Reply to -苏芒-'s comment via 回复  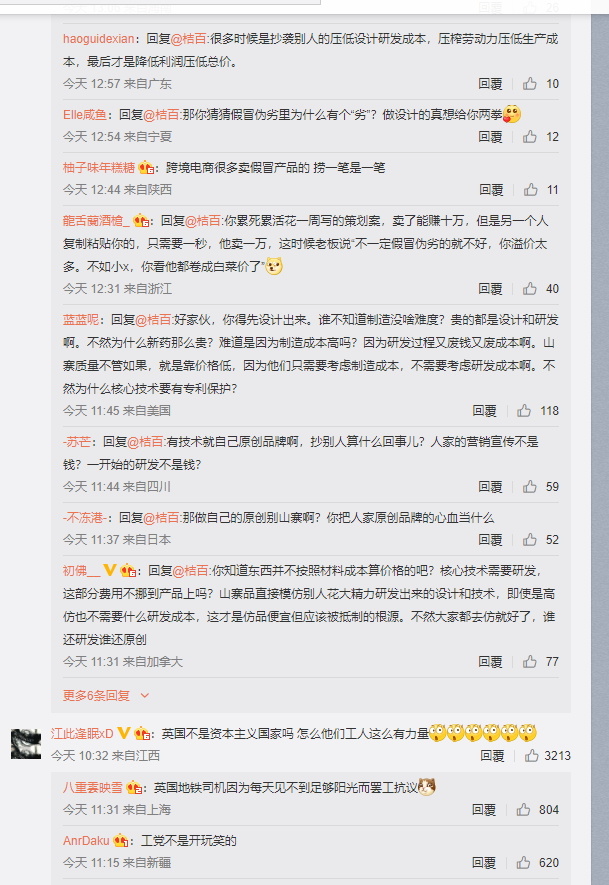pos(490,487)
